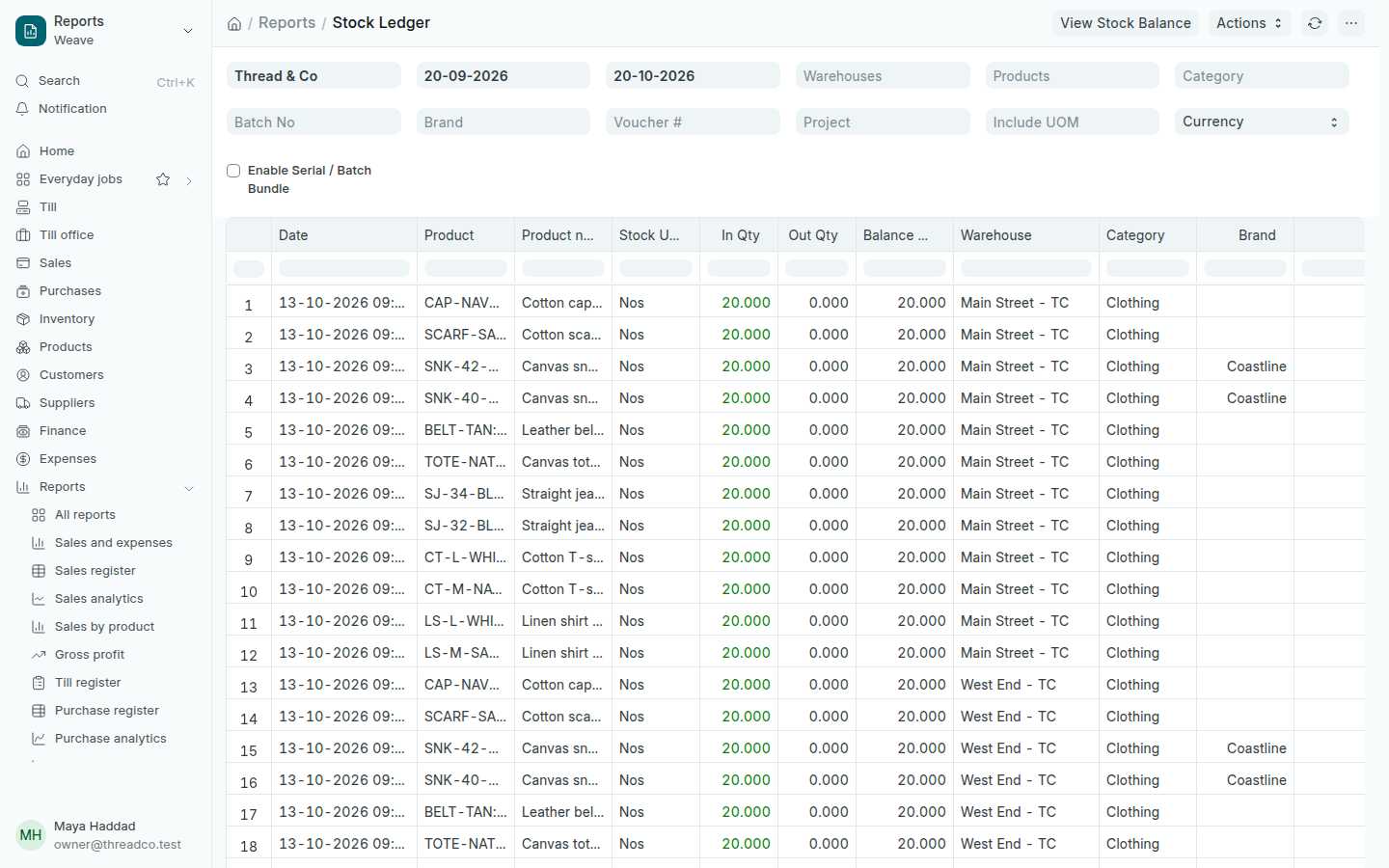Click the Inventory icon in sidebar

point(23,319)
